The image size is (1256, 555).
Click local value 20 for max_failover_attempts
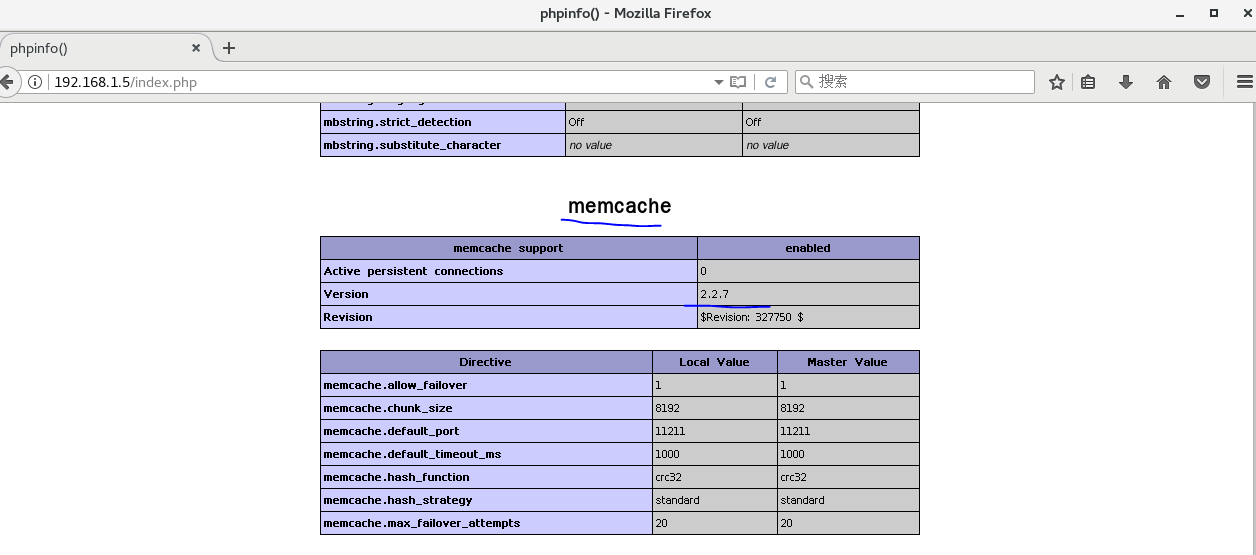(x=662, y=523)
